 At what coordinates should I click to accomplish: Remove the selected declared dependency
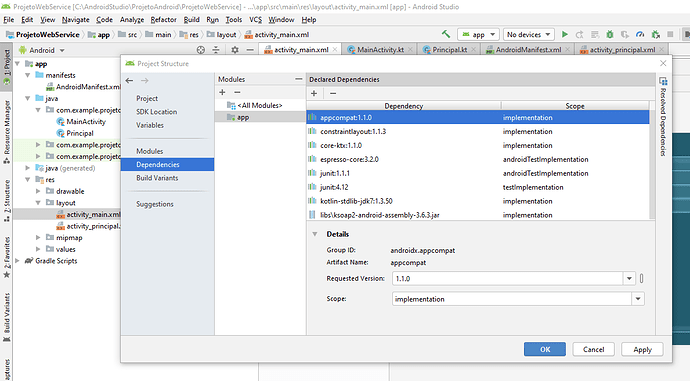(333, 93)
